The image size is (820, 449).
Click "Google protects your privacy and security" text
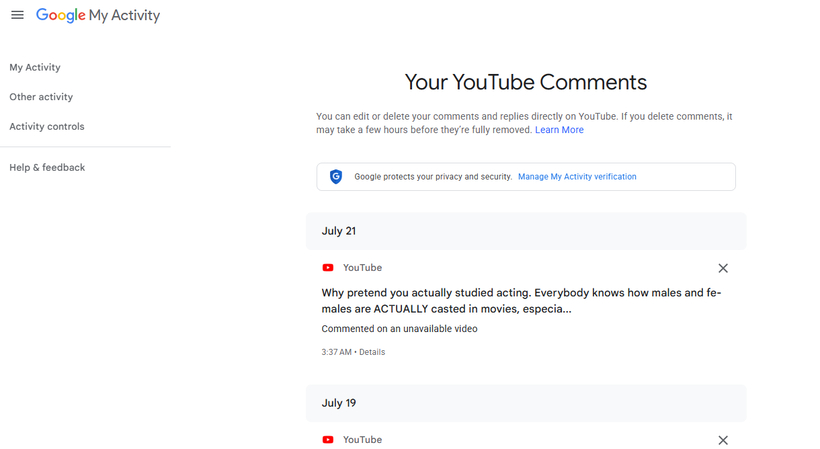[x=432, y=177]
